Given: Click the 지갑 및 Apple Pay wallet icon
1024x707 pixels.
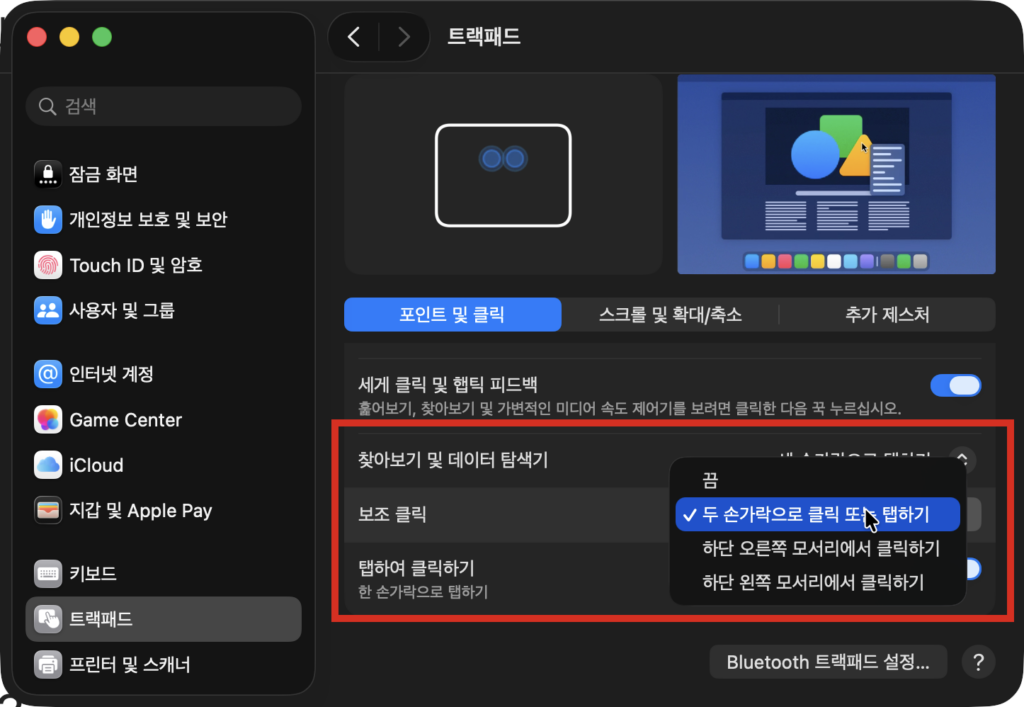Looking at the screenshot, I should coord(48,511).
